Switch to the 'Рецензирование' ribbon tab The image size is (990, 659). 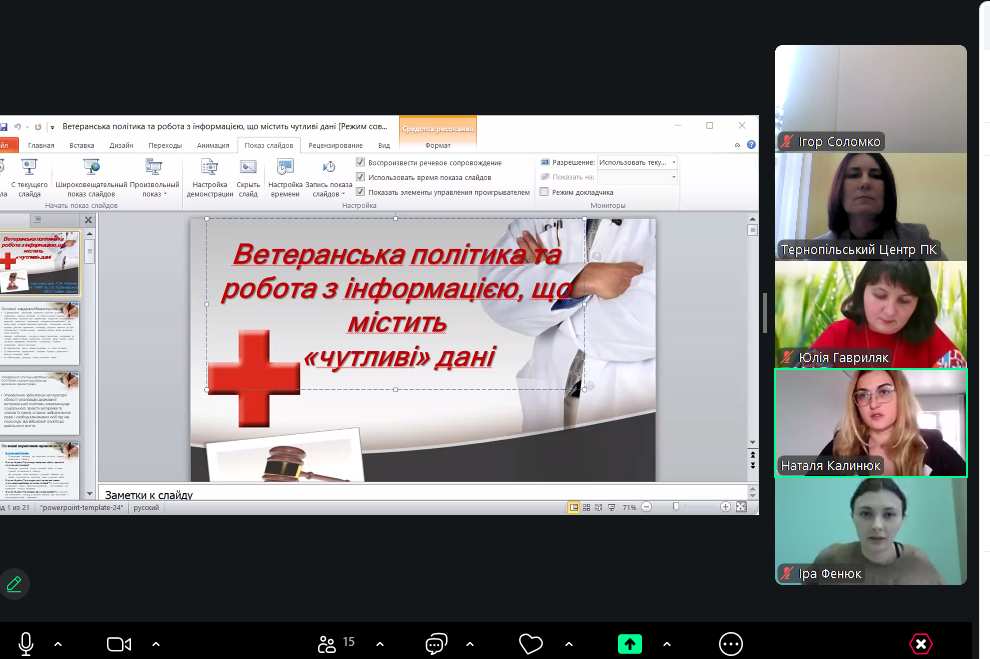pos(335,145)
